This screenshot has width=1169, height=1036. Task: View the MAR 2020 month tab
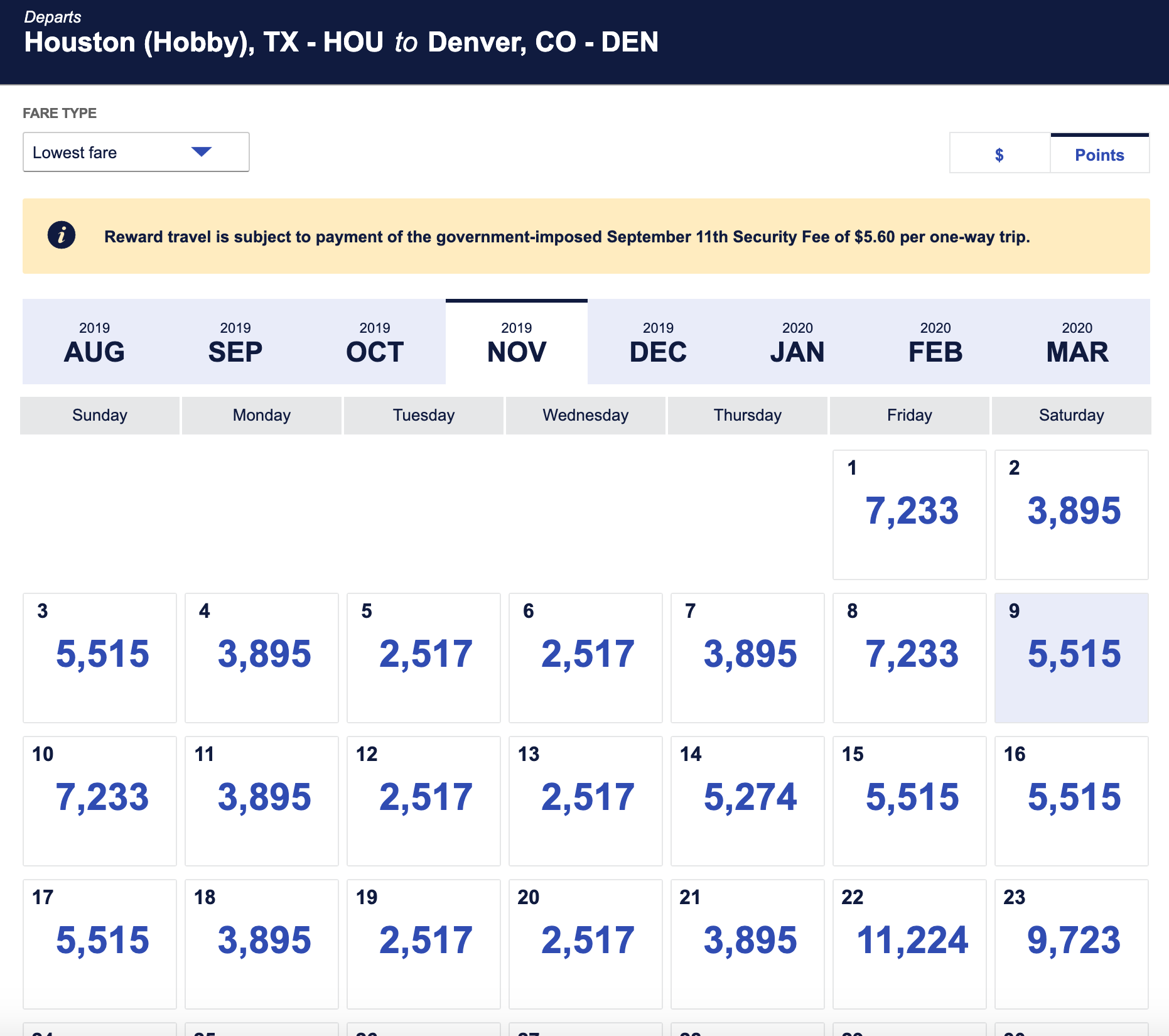[1077, 342]
